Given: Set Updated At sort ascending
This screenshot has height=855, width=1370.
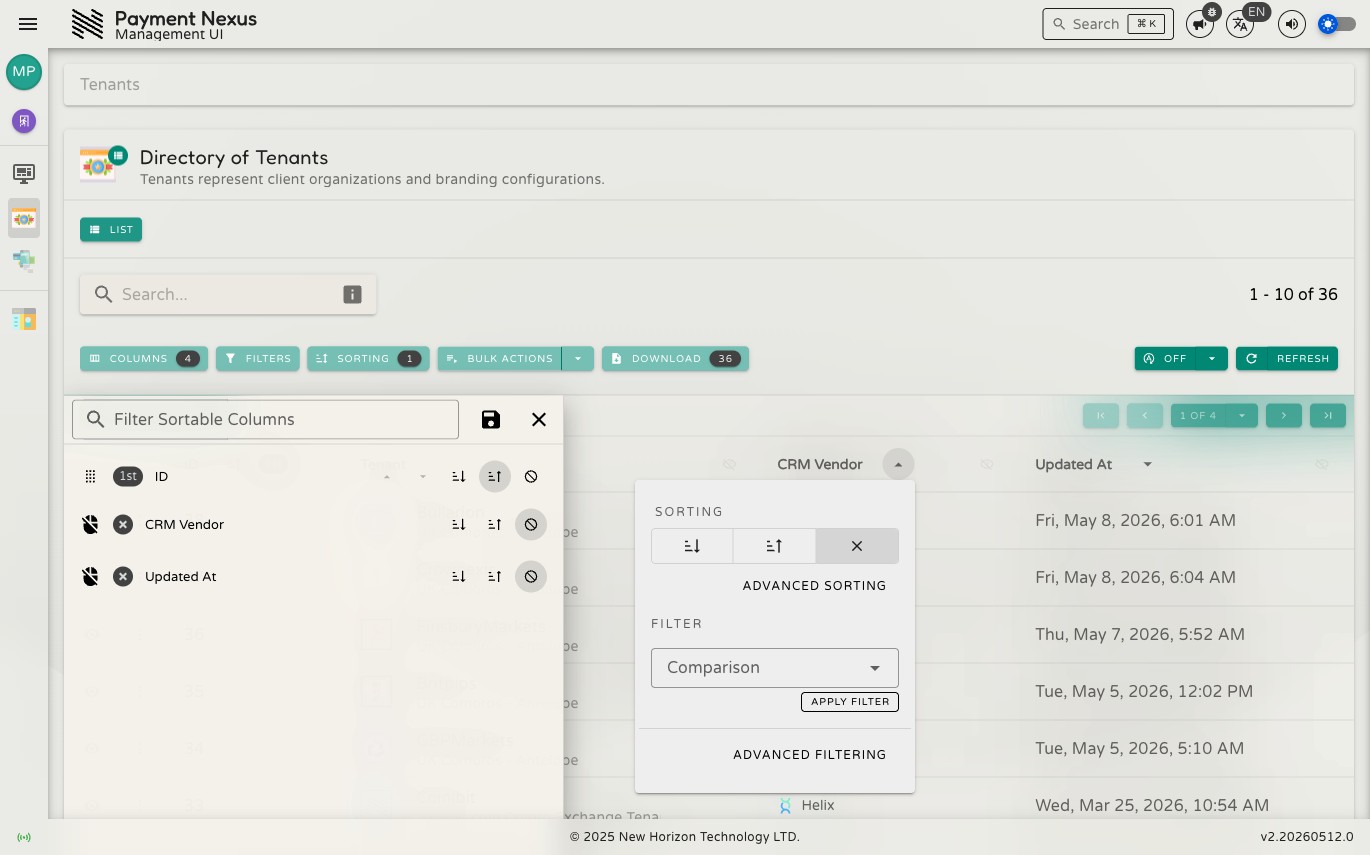Looking at the screenshot, I should click(495, 576).
